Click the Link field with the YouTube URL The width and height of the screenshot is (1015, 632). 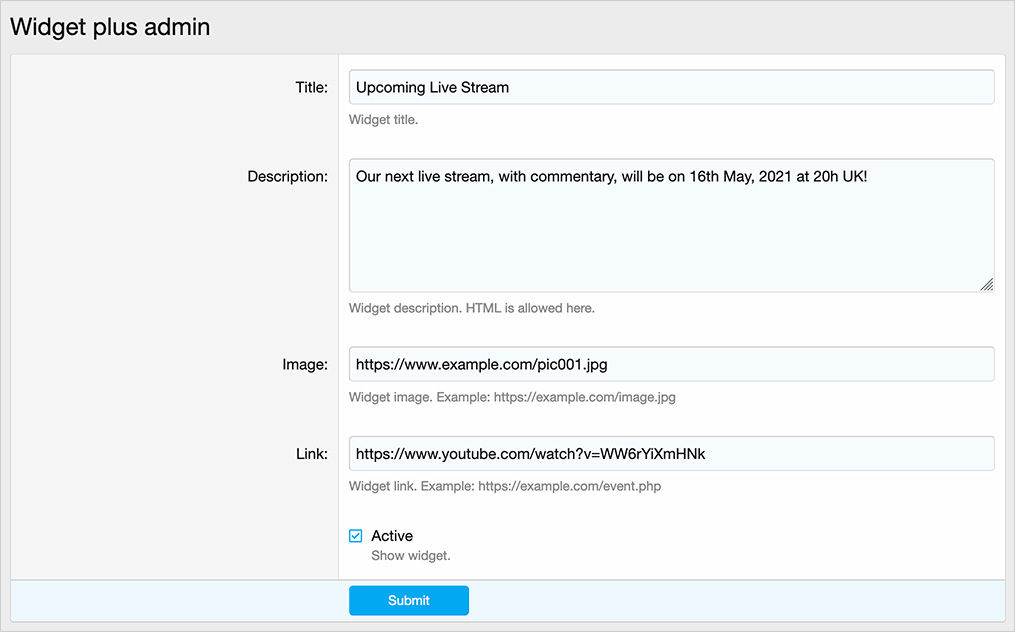(x=671, y=454)
